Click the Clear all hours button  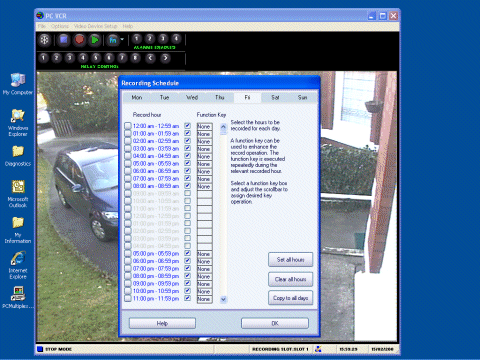click(x=290, y=279)
